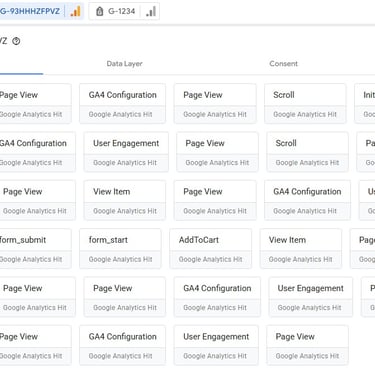Open the help question mark icon
Screen dimensions: 375x375
[16, 41]
